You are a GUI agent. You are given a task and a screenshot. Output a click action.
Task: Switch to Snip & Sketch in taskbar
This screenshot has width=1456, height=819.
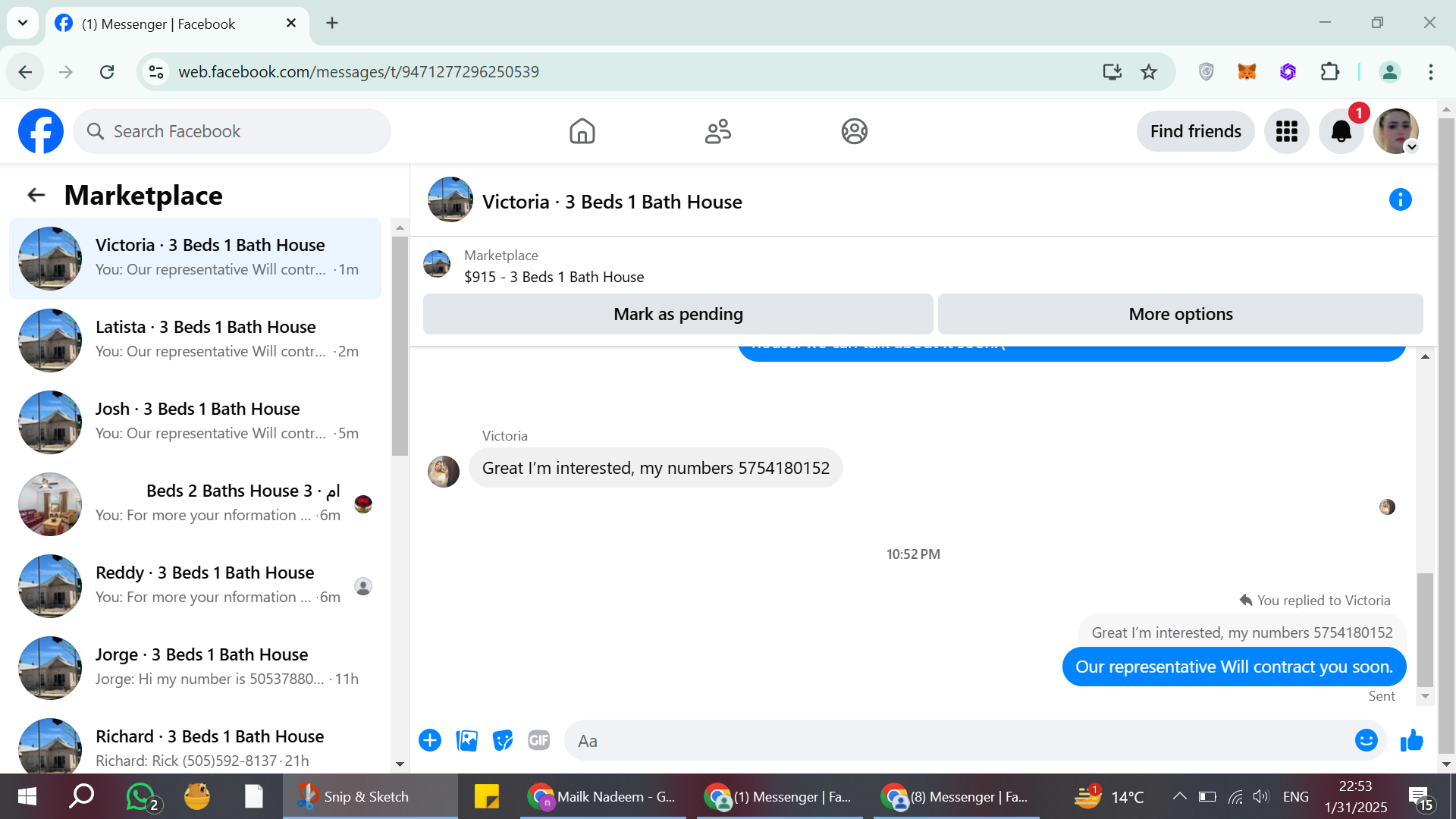point(370,796)
